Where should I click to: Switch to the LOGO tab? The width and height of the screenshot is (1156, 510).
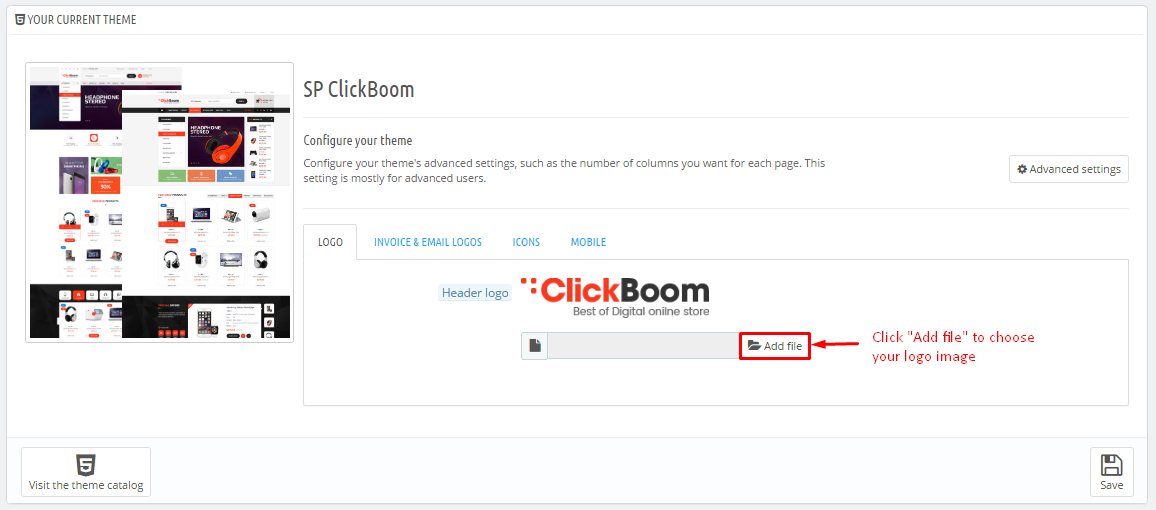tap(330, 242)
